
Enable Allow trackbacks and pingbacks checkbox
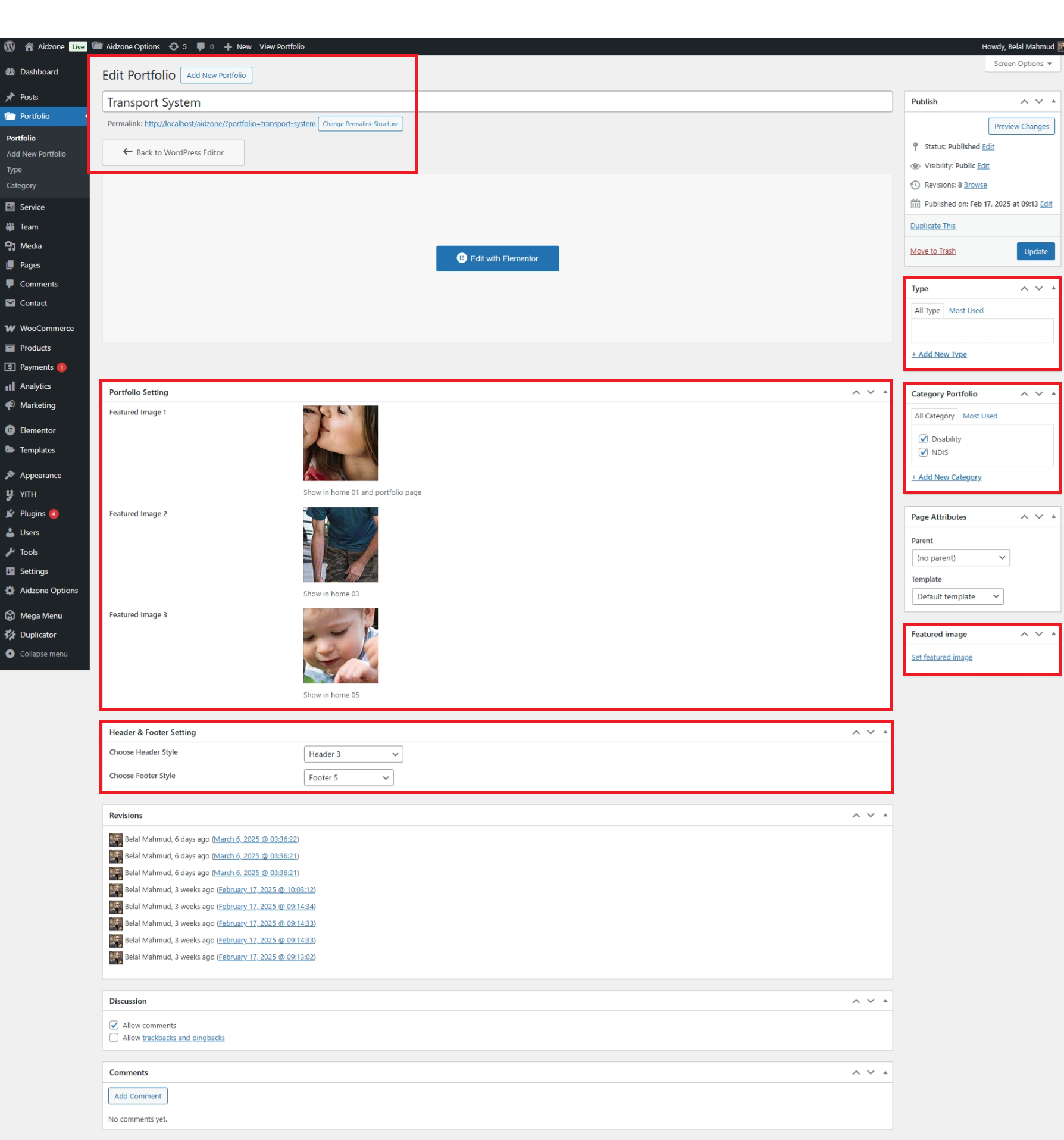pos(114,1038)
